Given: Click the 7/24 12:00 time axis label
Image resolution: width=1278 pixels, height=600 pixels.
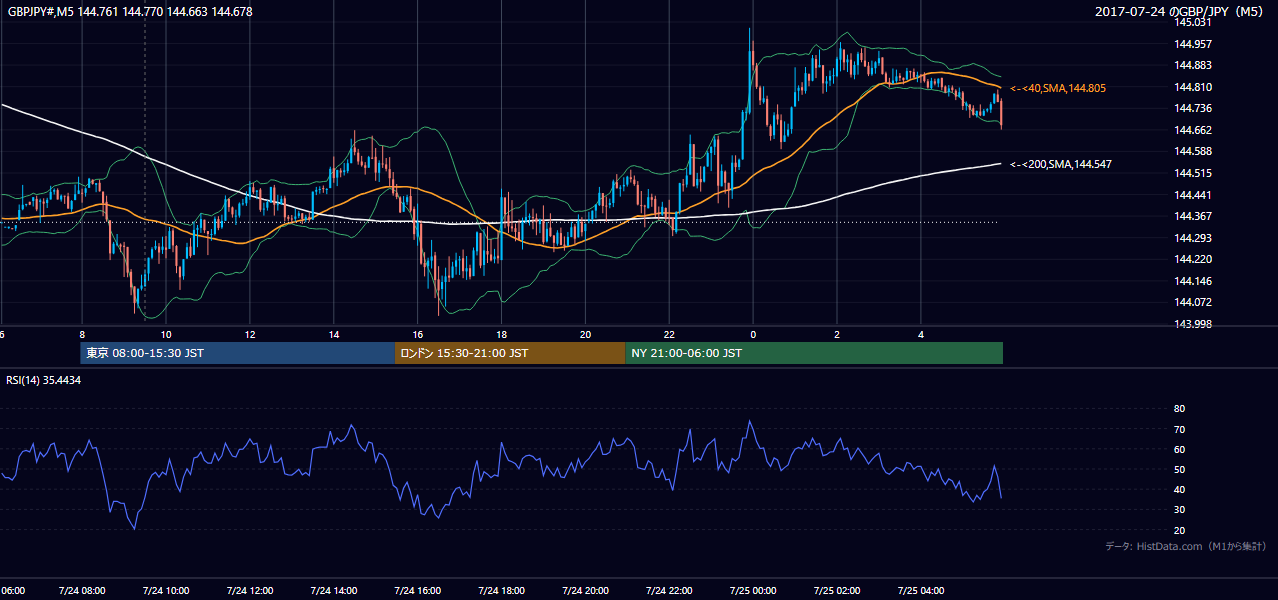Looking at the screenshot, I should tap(250, 590).
